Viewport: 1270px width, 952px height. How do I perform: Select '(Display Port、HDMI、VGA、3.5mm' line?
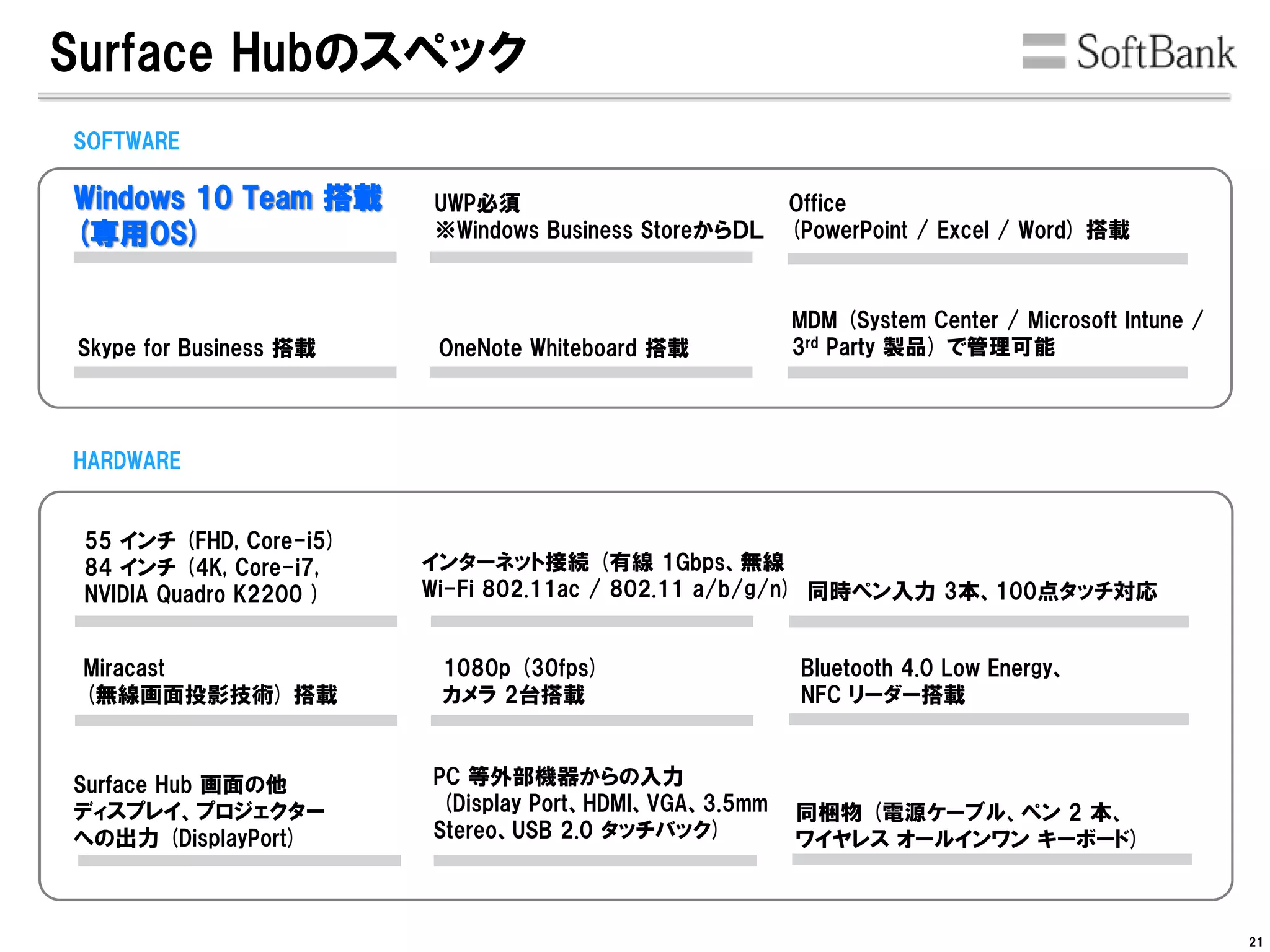[606, 803]
